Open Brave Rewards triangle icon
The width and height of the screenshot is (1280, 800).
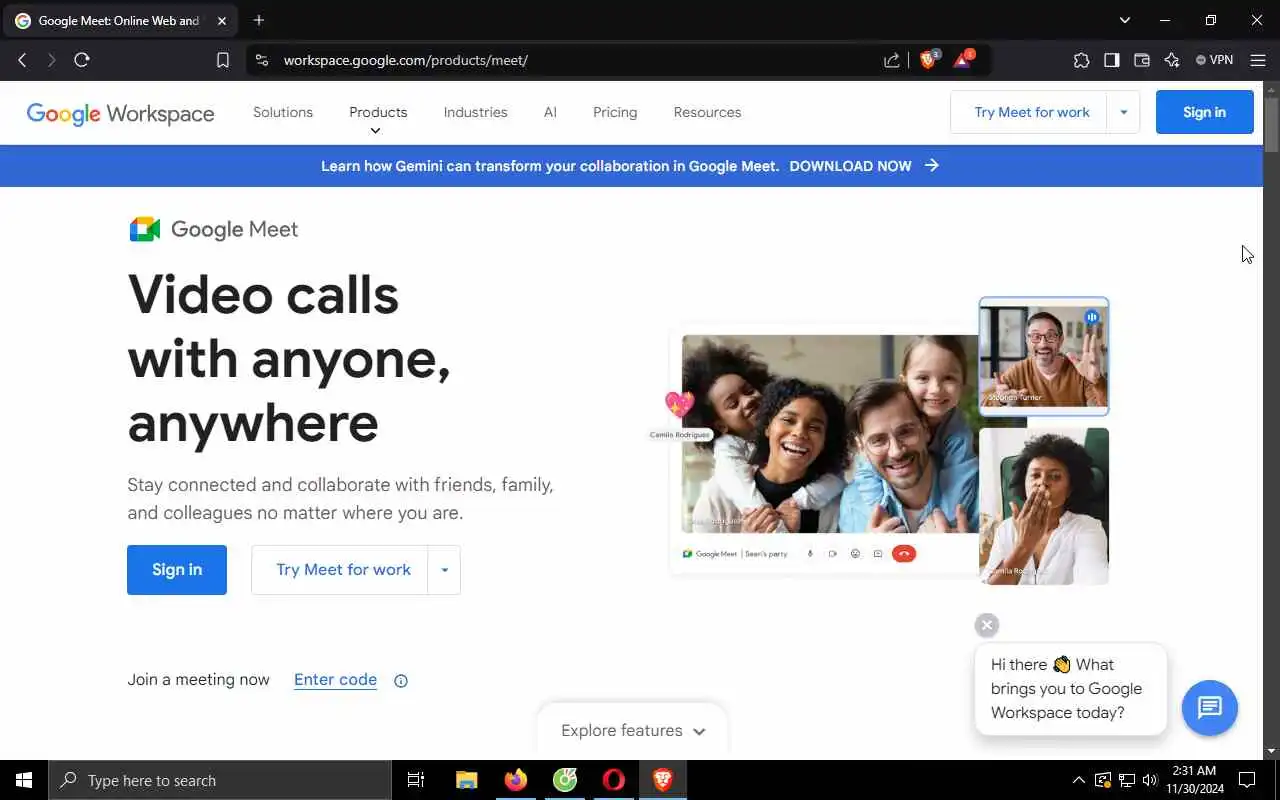click(962, 60)
